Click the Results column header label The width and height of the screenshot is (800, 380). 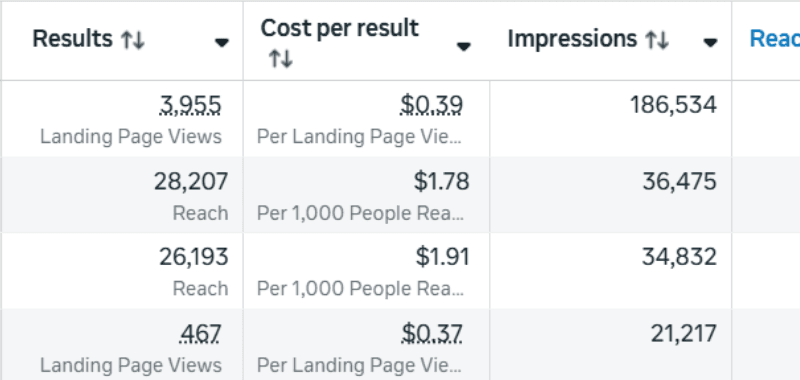tap(72, 39)
